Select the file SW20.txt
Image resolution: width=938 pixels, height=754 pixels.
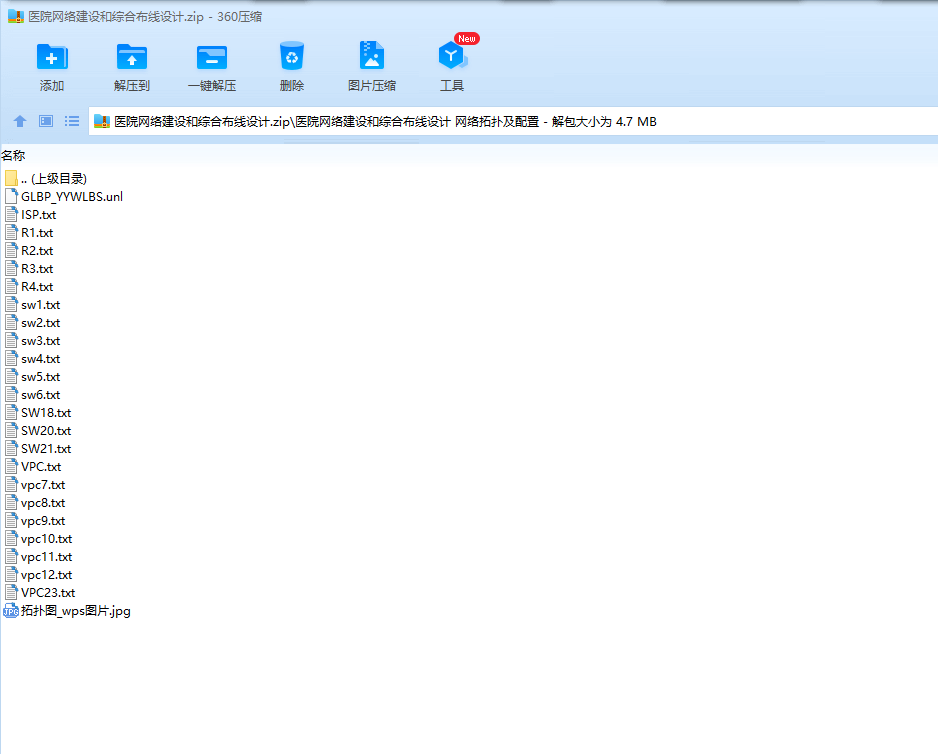point(38,430)
